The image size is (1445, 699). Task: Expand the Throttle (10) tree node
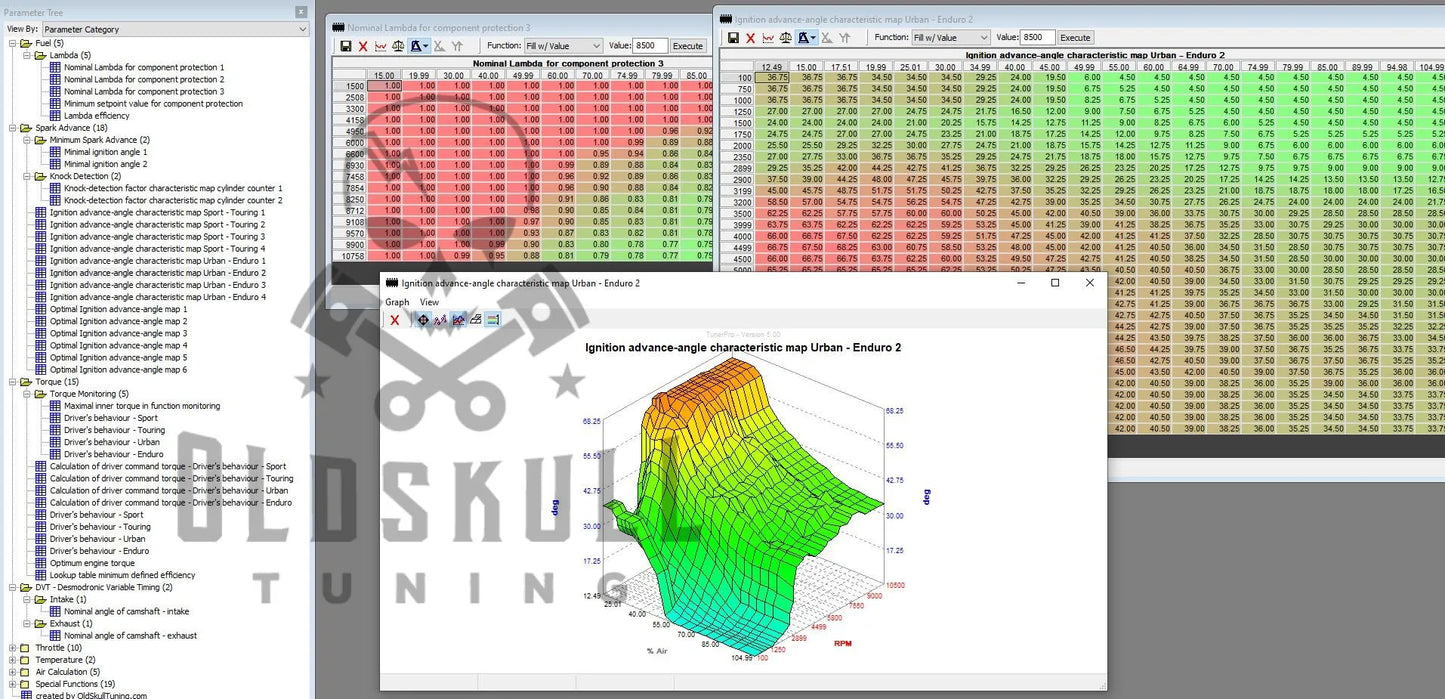13,648
